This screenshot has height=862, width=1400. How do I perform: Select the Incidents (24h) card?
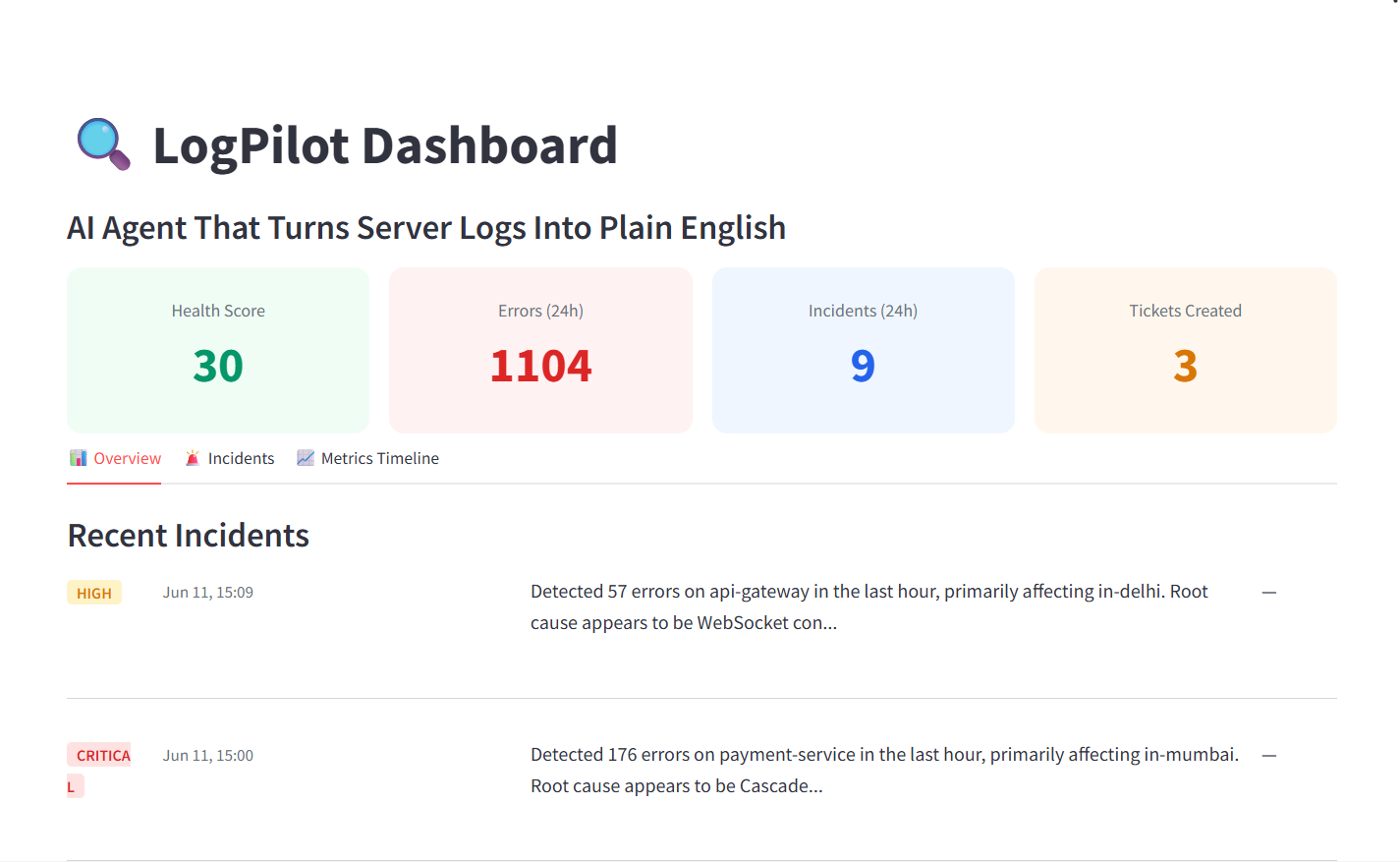[x=863, y=350]
